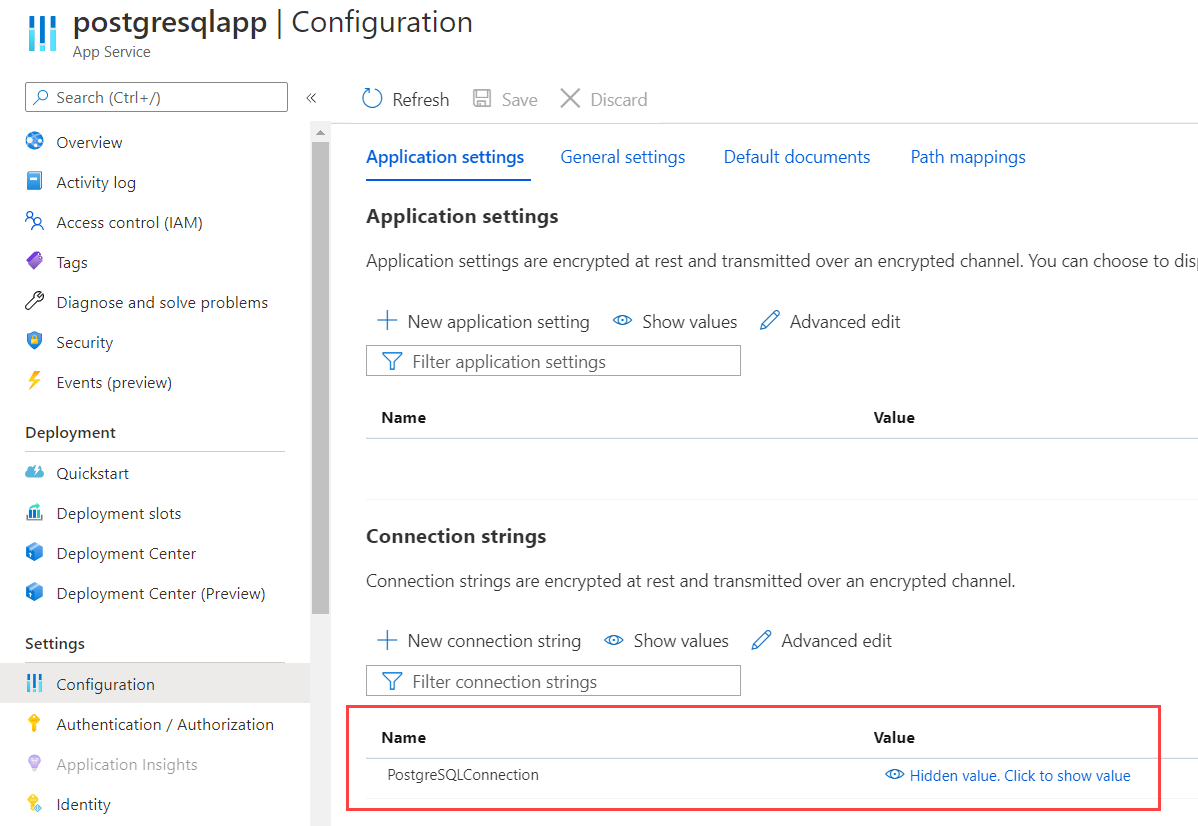
Task: Open Tags from the sidebar
Action: coord(72,262)
